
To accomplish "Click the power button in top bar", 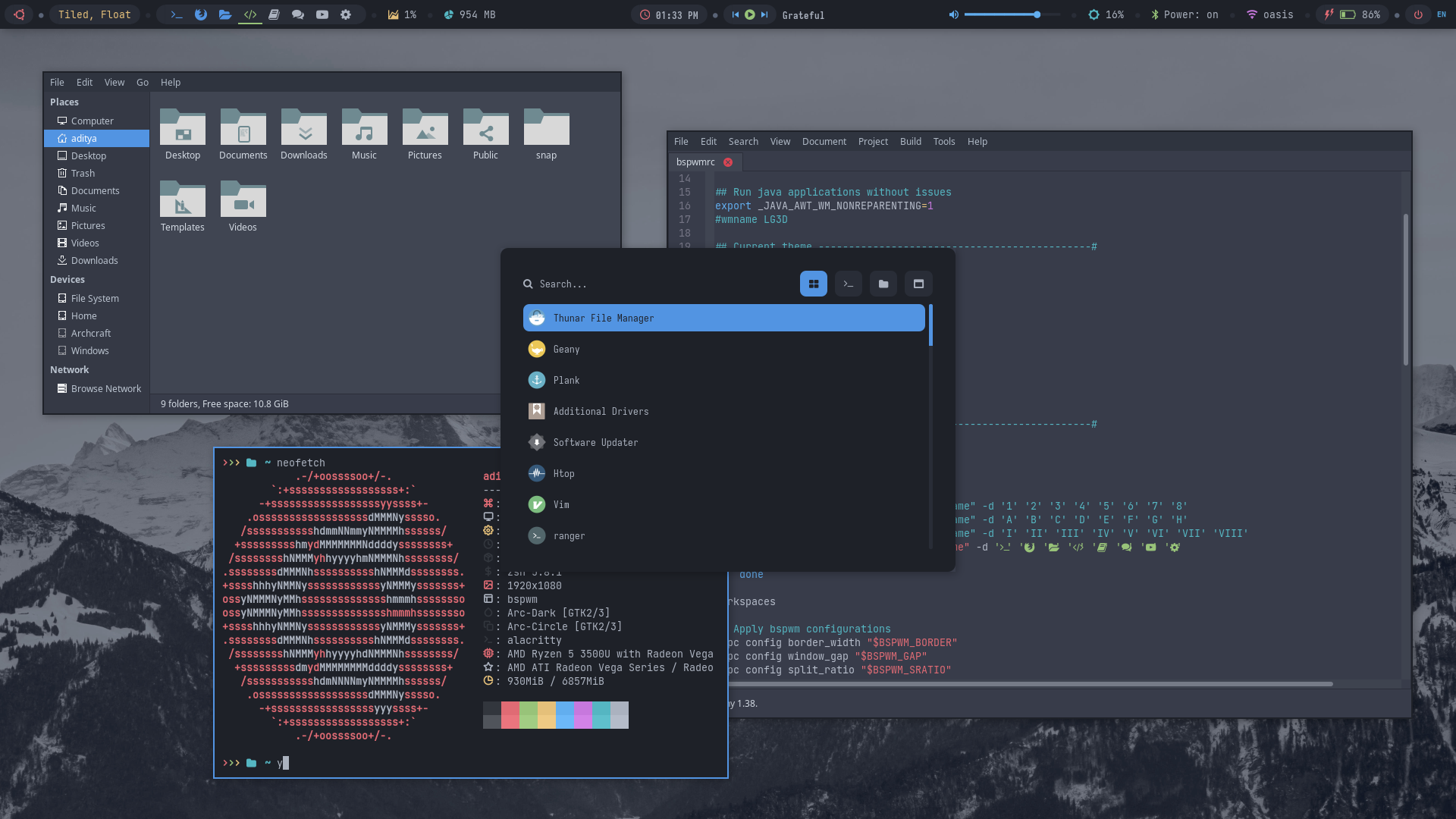I will coord(1417,14).
